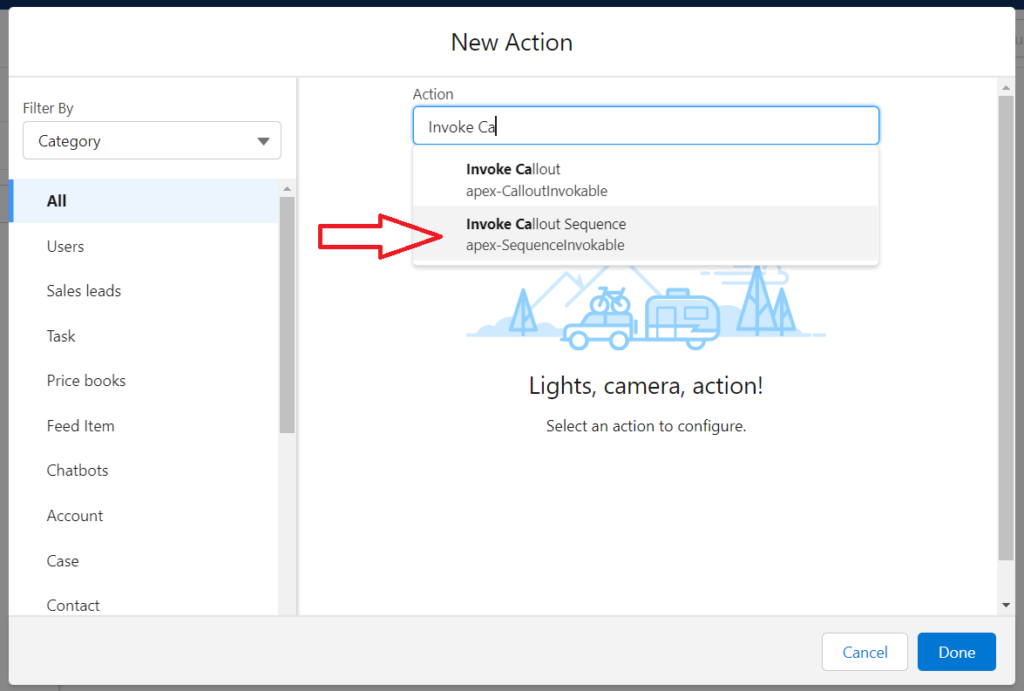Choose the Sales leads category
1024x691 pixels.
tap(84, 291)
